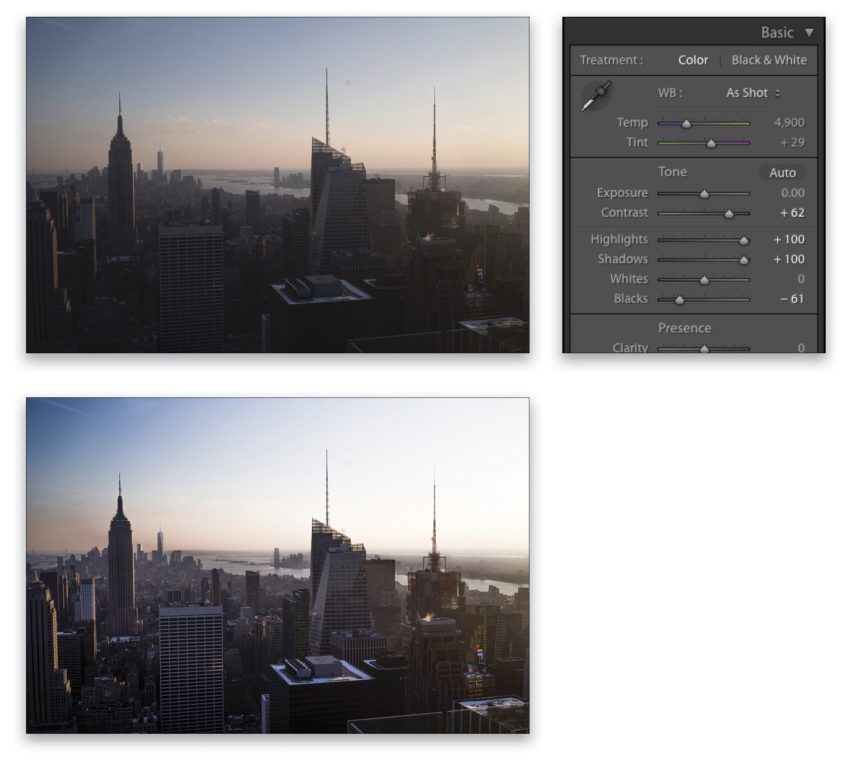Open the WB As Shot dropdown
This screenshot has width=843, height=768.
coord(752,92)
